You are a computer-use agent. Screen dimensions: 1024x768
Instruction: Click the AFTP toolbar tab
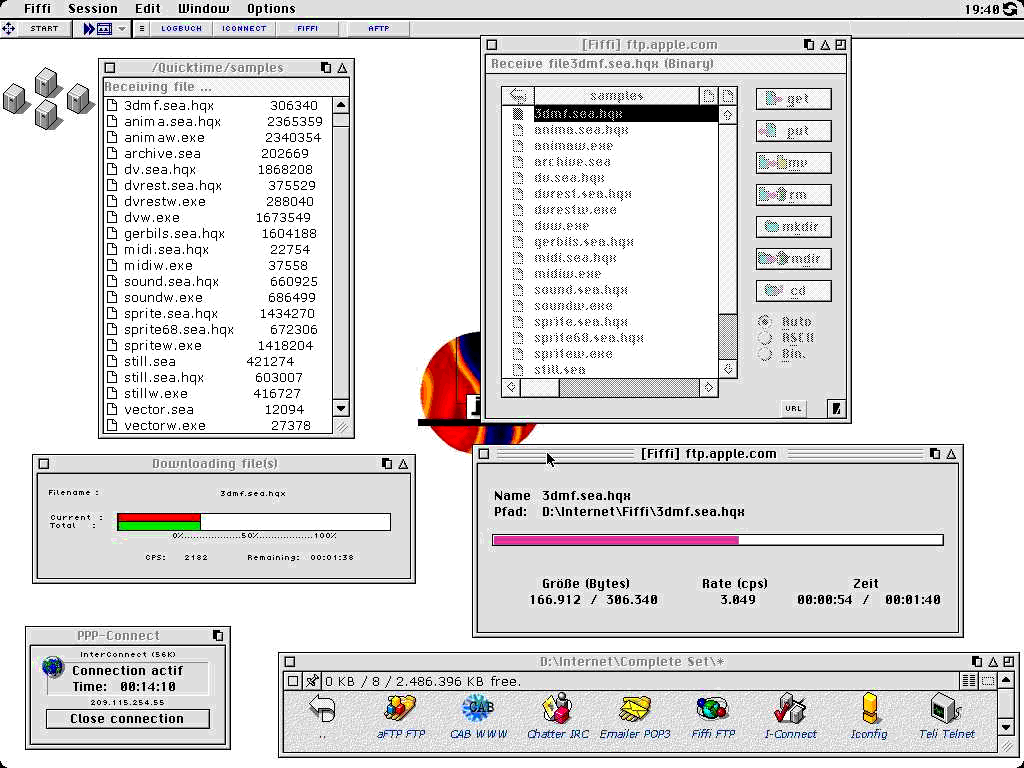pyautogui.click(x=378, y=29)
